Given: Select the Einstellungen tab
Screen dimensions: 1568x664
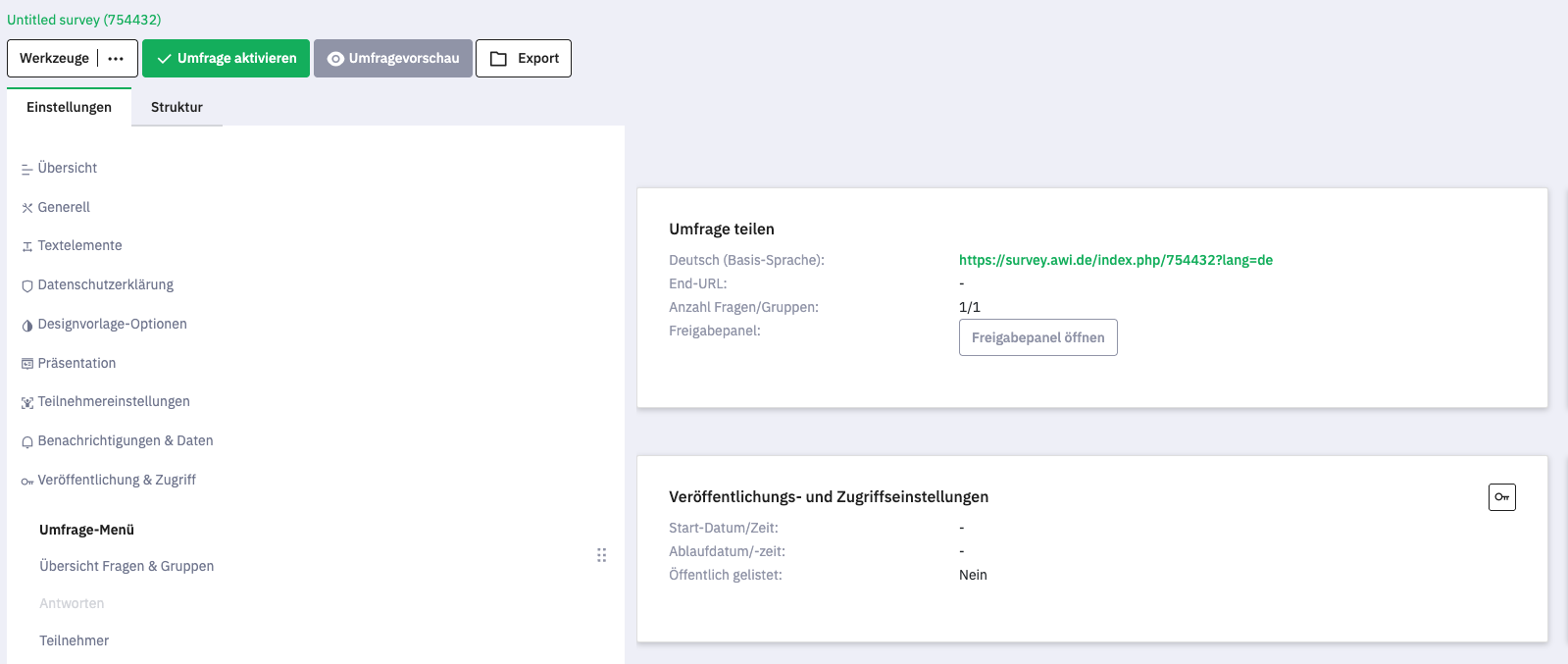Looking at the screenshot, I should pyautogui.click(x=69, y=107).
